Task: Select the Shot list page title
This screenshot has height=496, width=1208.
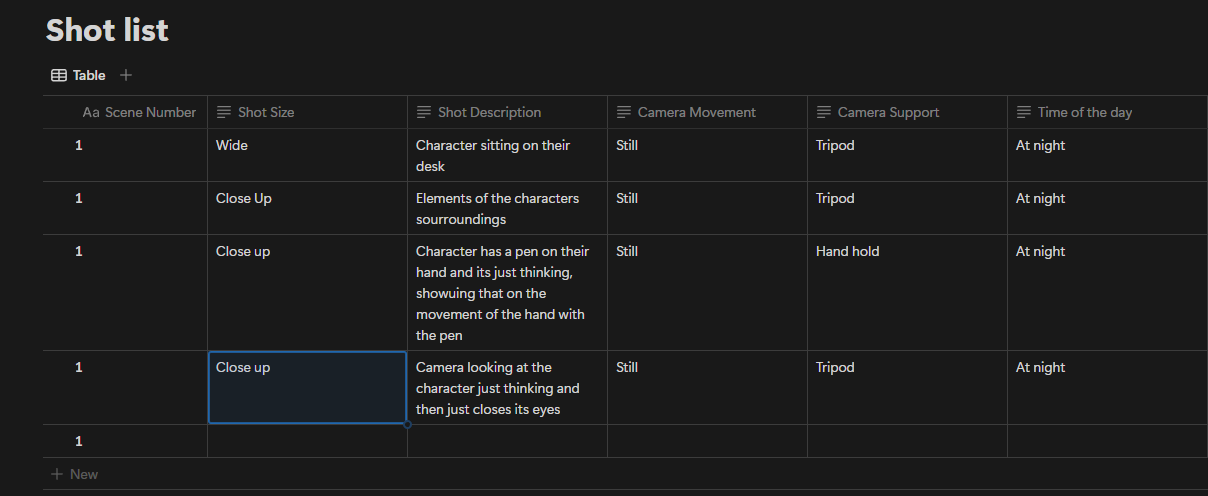Action: coord(107,30)
